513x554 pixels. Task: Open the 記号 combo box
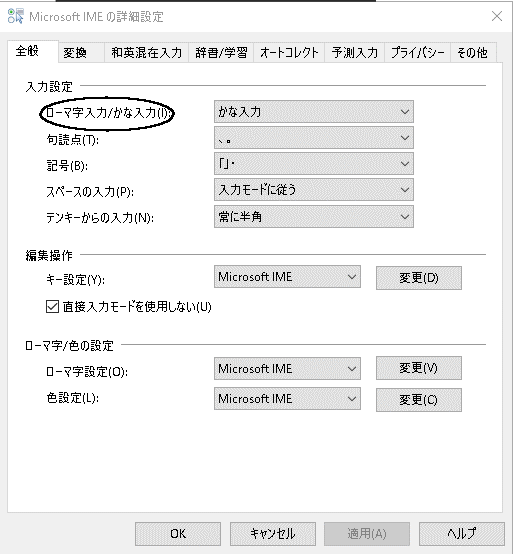(314, 164)
